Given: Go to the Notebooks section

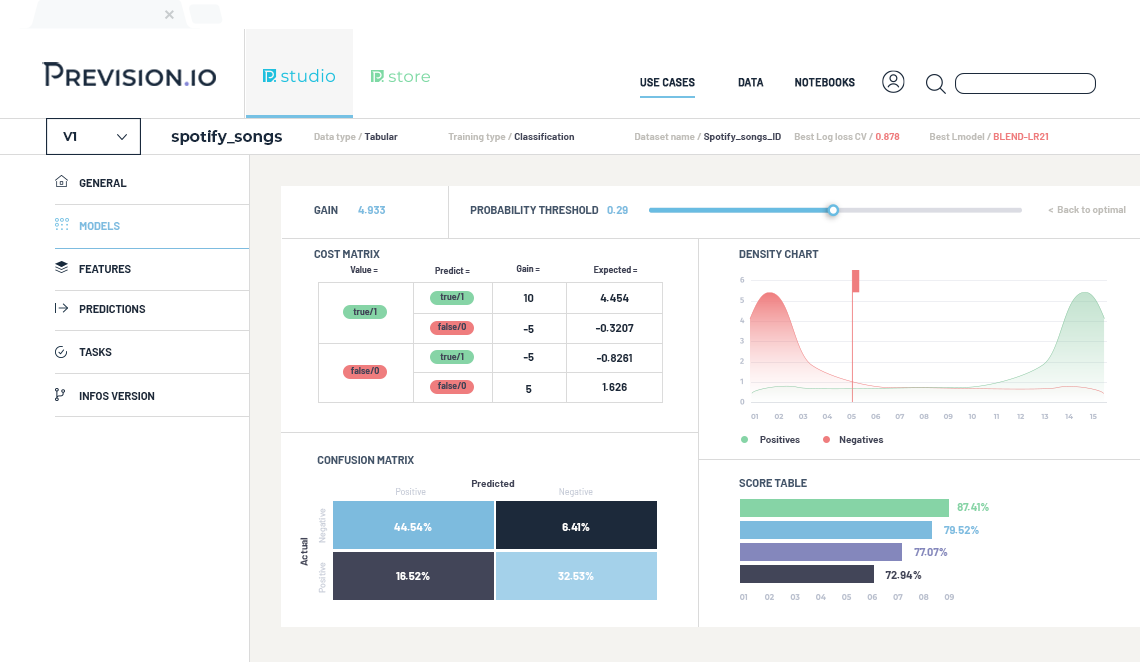Looking at the screenshot, I should (824, 83).
